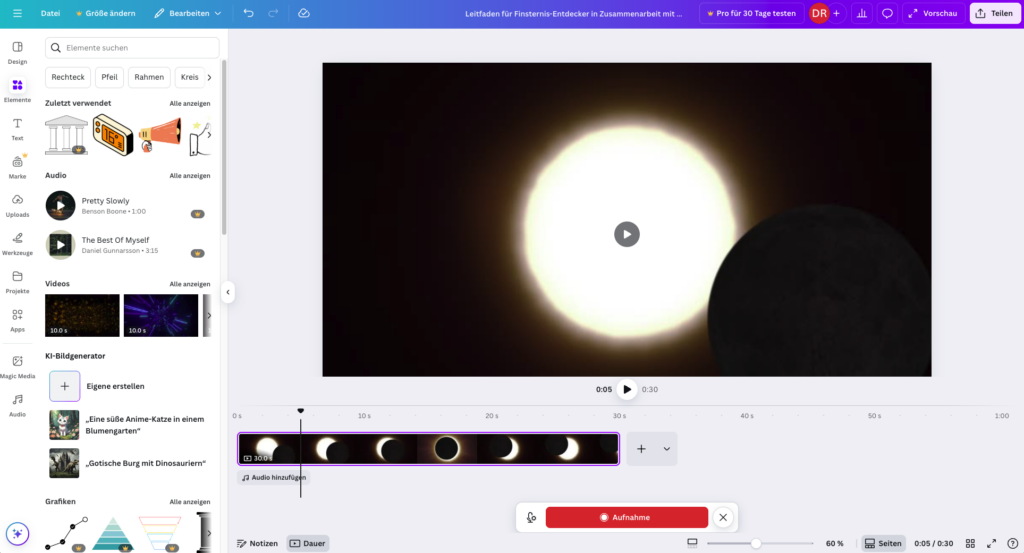Open the Datei menu

point(50,13)
